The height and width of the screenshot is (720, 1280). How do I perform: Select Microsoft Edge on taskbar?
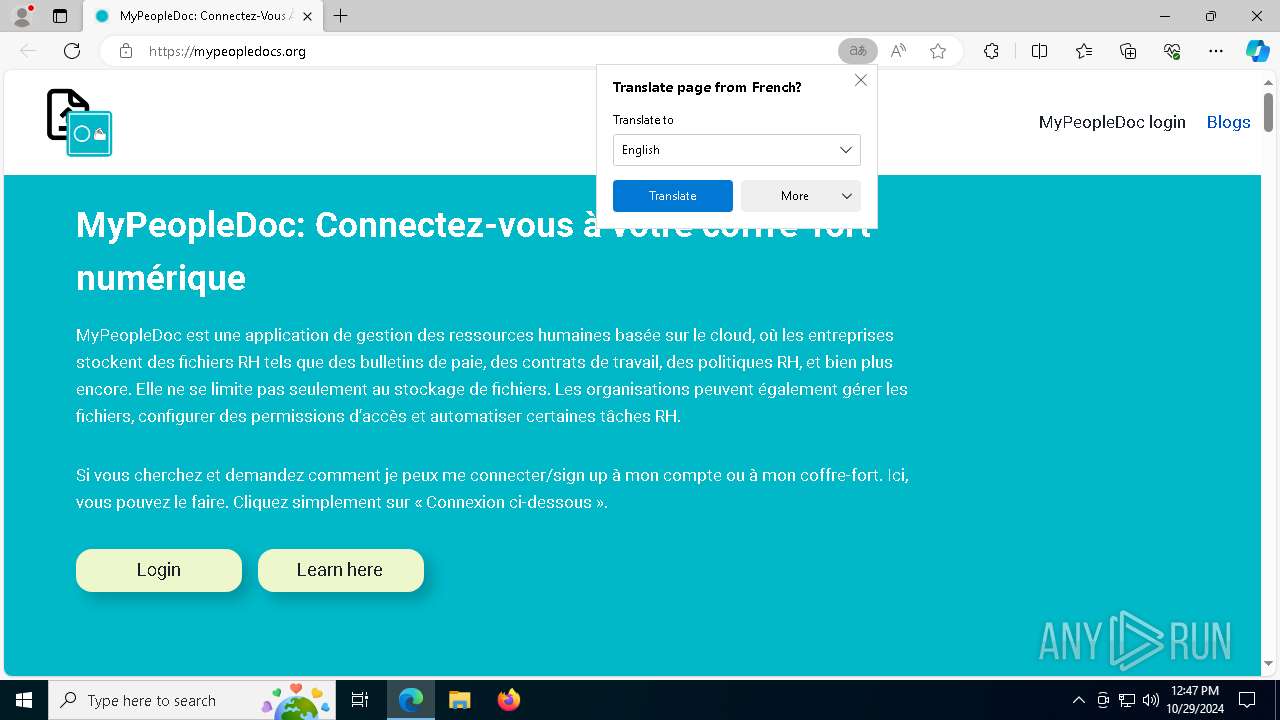tap(411, 700)
